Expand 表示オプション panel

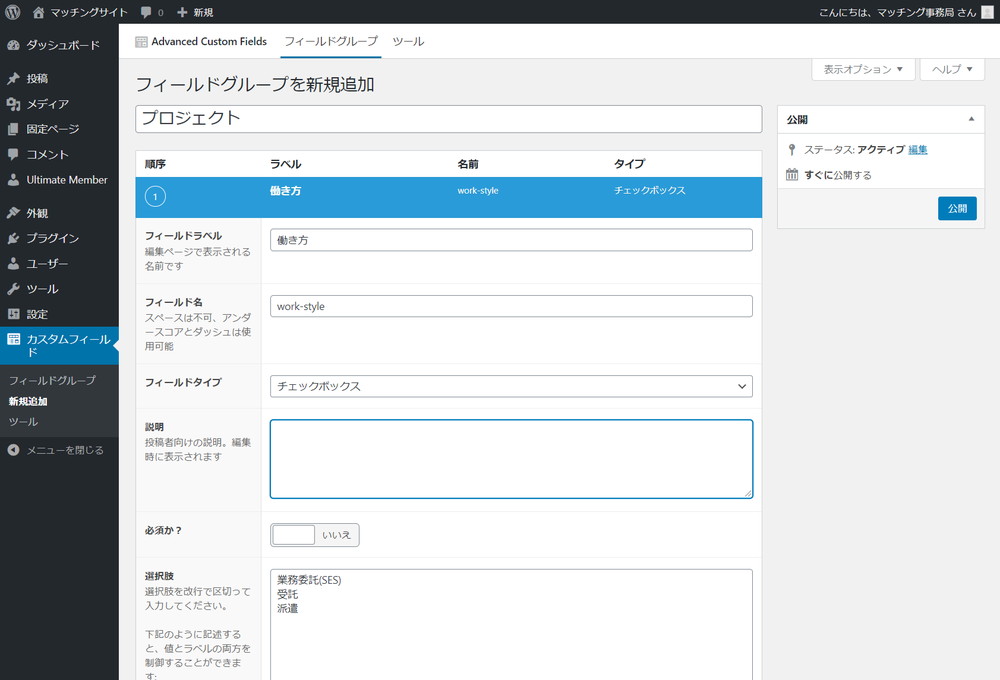863,70
